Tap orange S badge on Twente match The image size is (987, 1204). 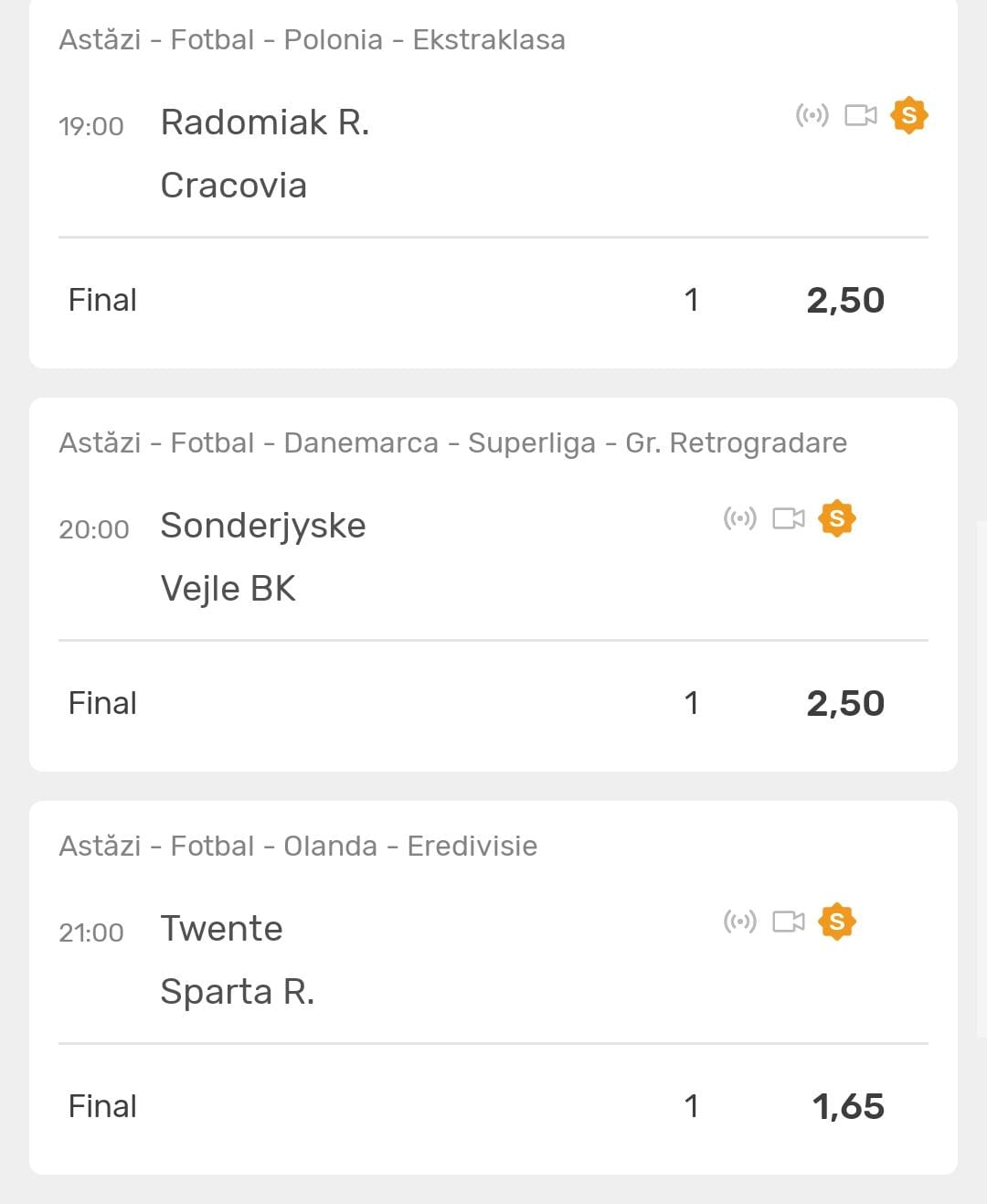[x=836, y=922]
